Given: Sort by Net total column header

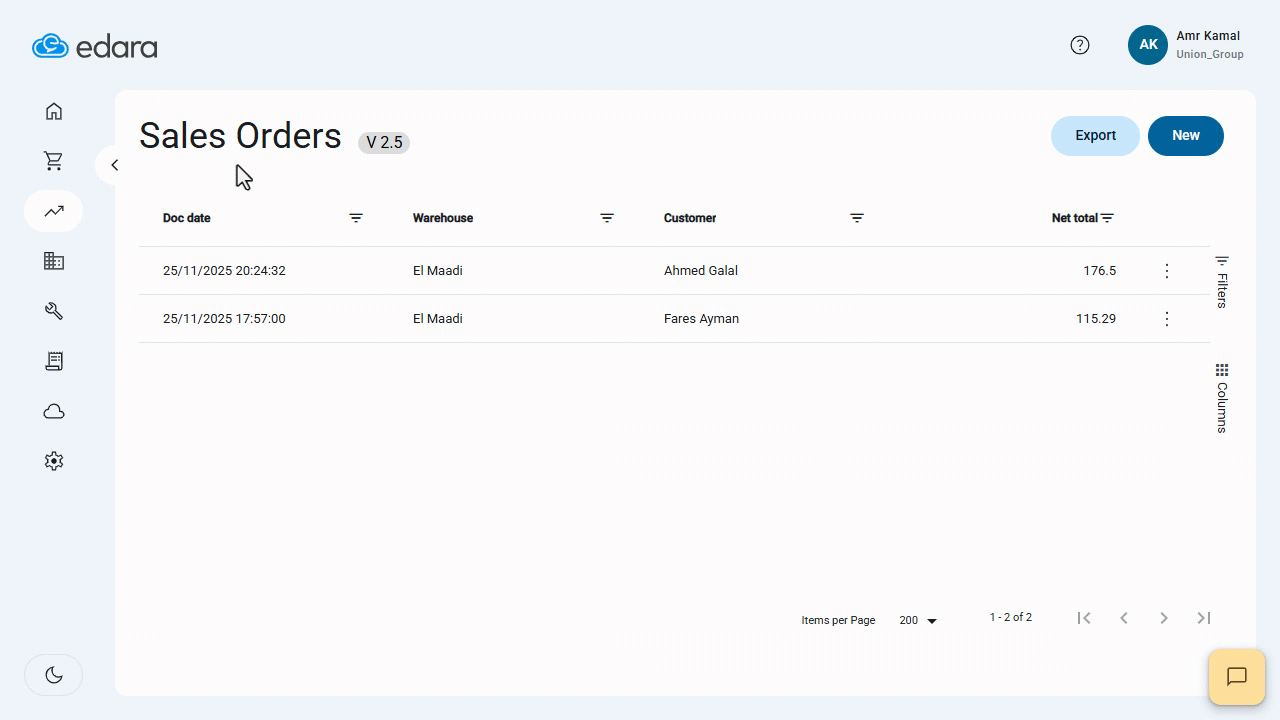Looking at the screenshot, I should point(1075,218).
